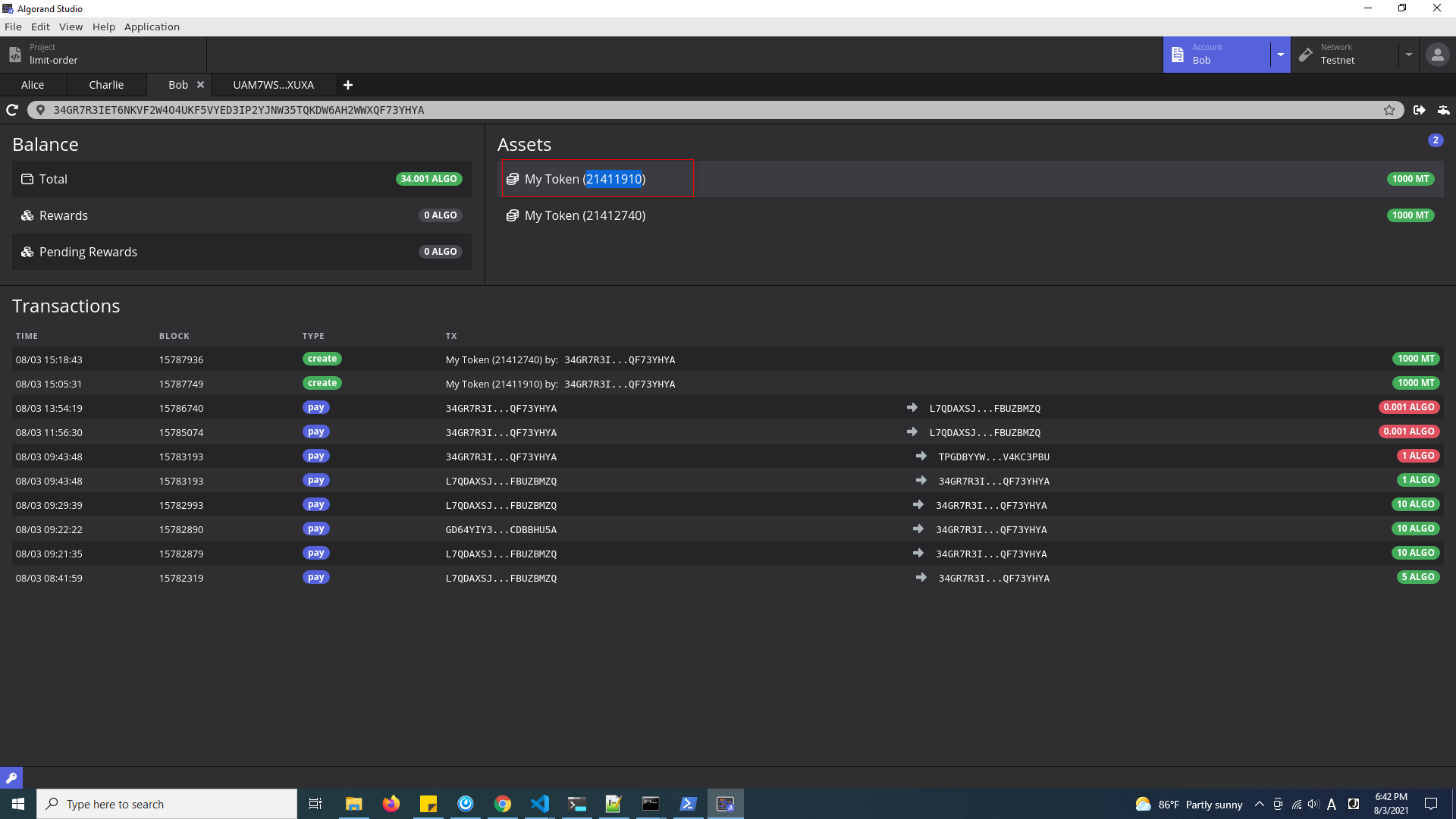This screenshot has height=819, width=1456.
Task: Star the current address as favorite
Action: (1389, 110)
